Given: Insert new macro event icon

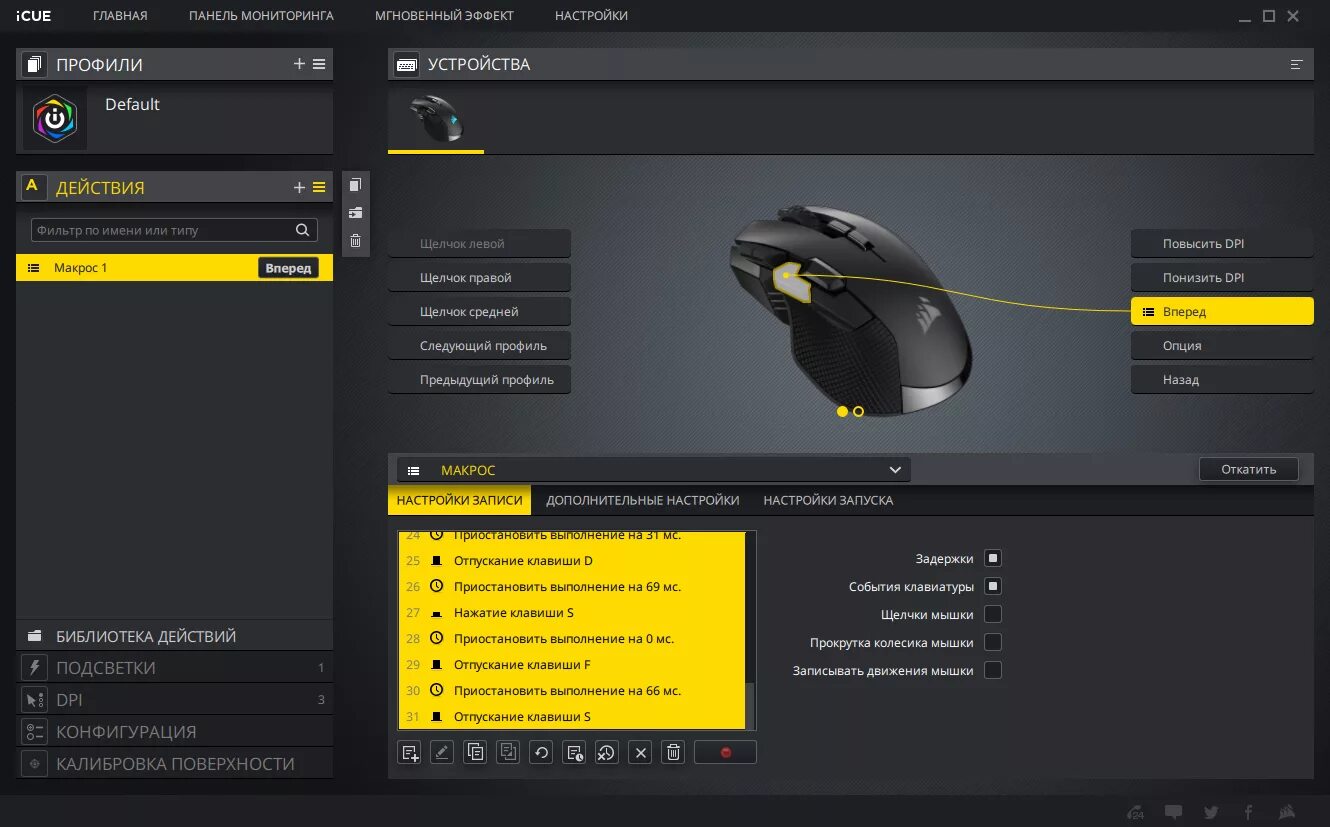Looking at the screenshot, I should pyautogui.click(x=409, y=753).
